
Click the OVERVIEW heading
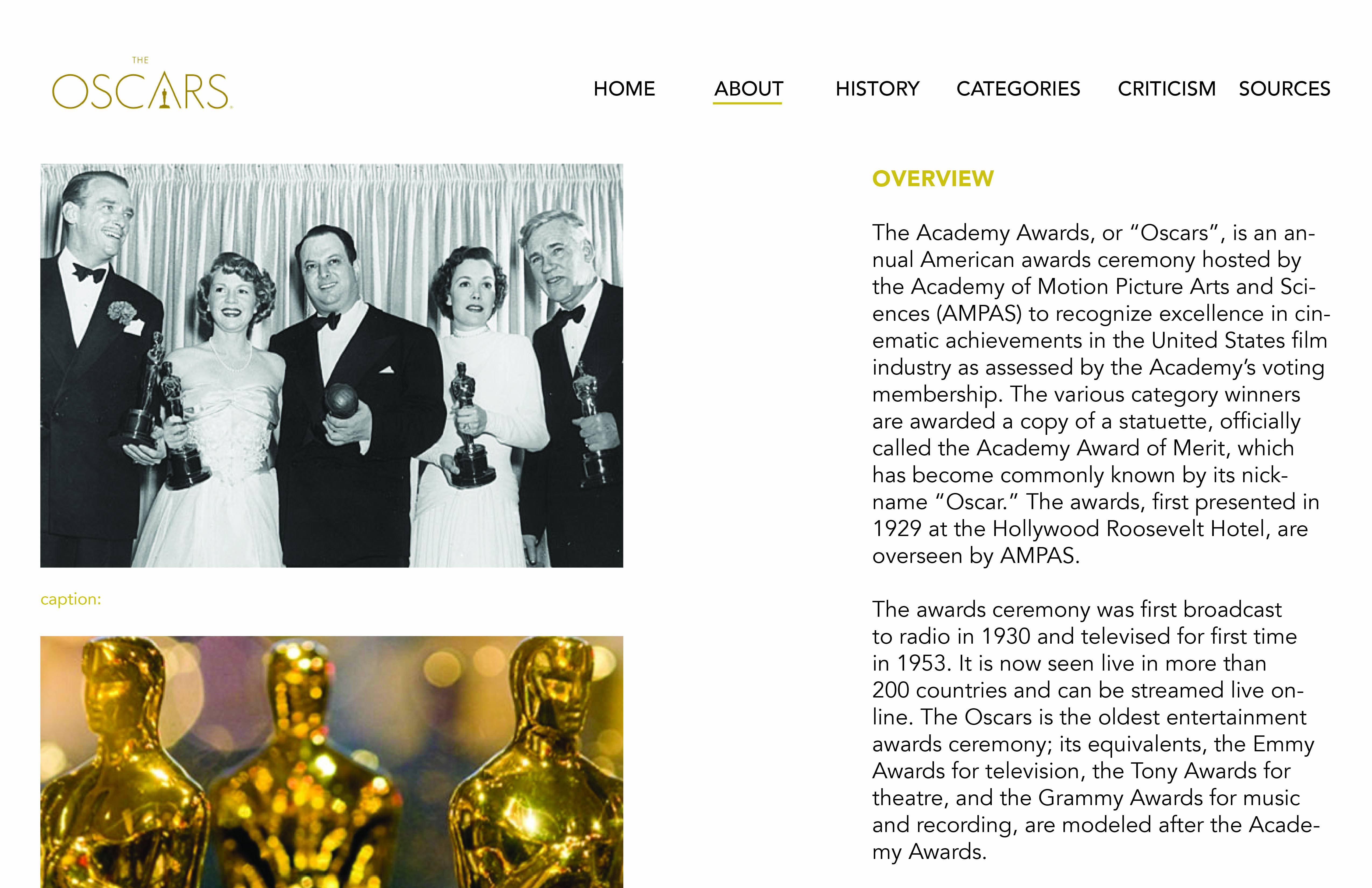pos(933,179)
